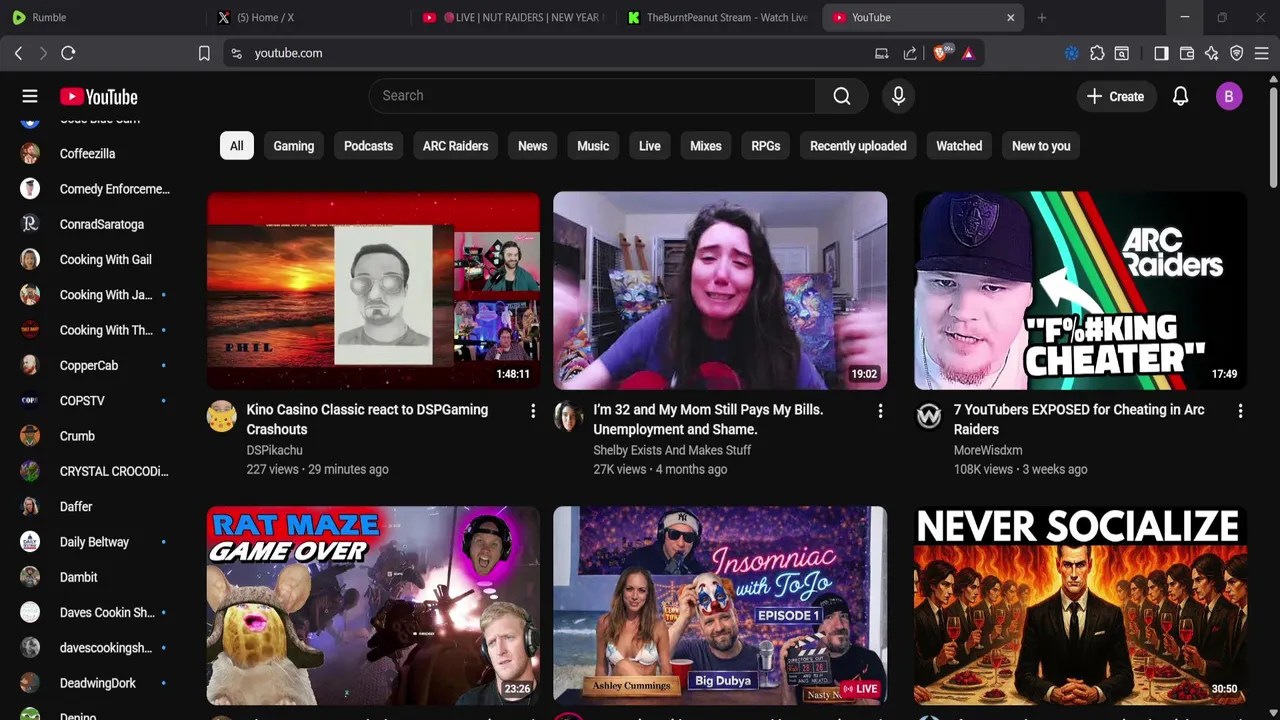Filter feed by Gaming
The width and height of the screenshot is (1280, 720).
pyautogui.click(x=294, y=146)
